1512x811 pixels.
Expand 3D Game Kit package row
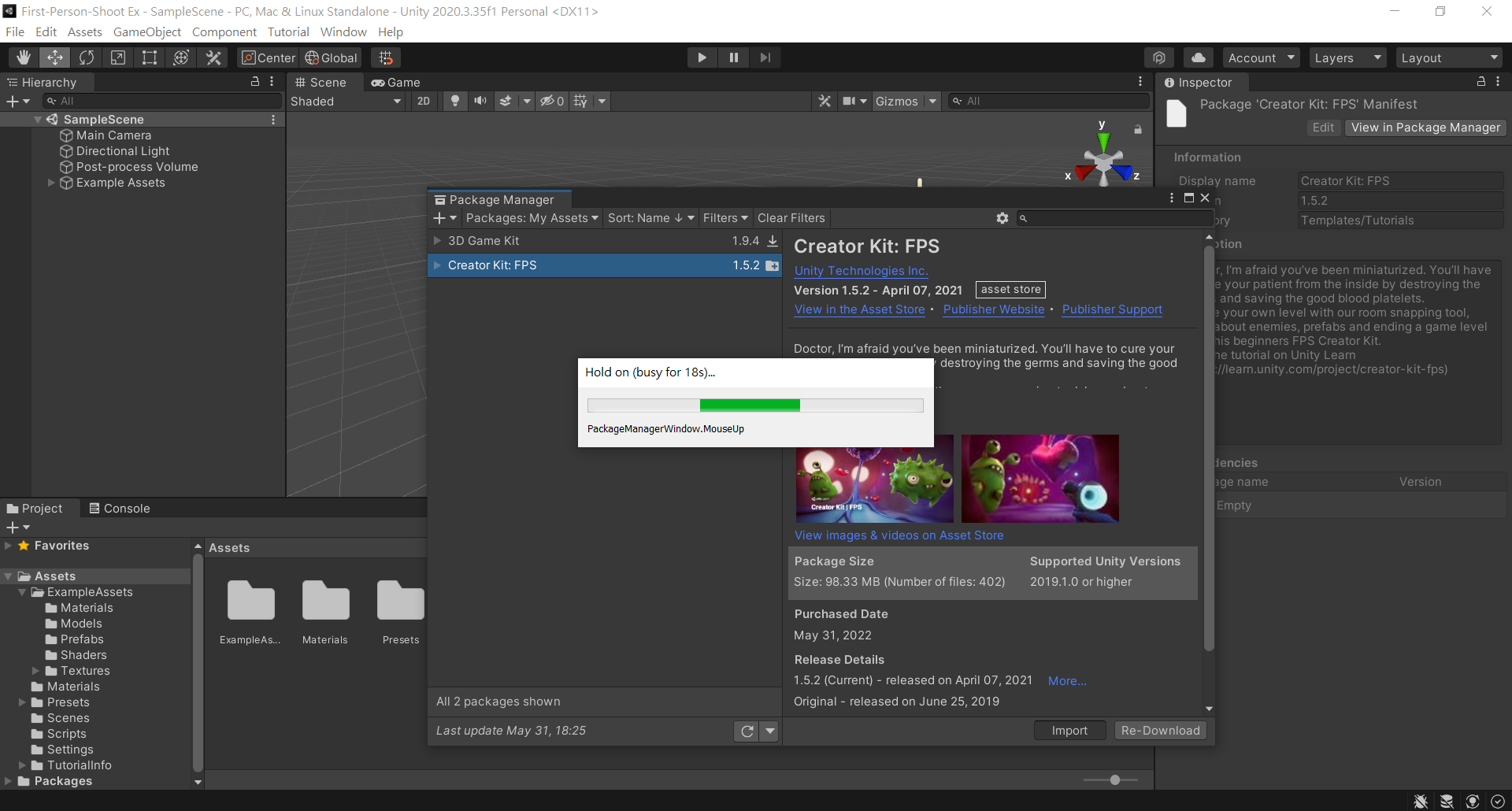click(x=437, y=241)
